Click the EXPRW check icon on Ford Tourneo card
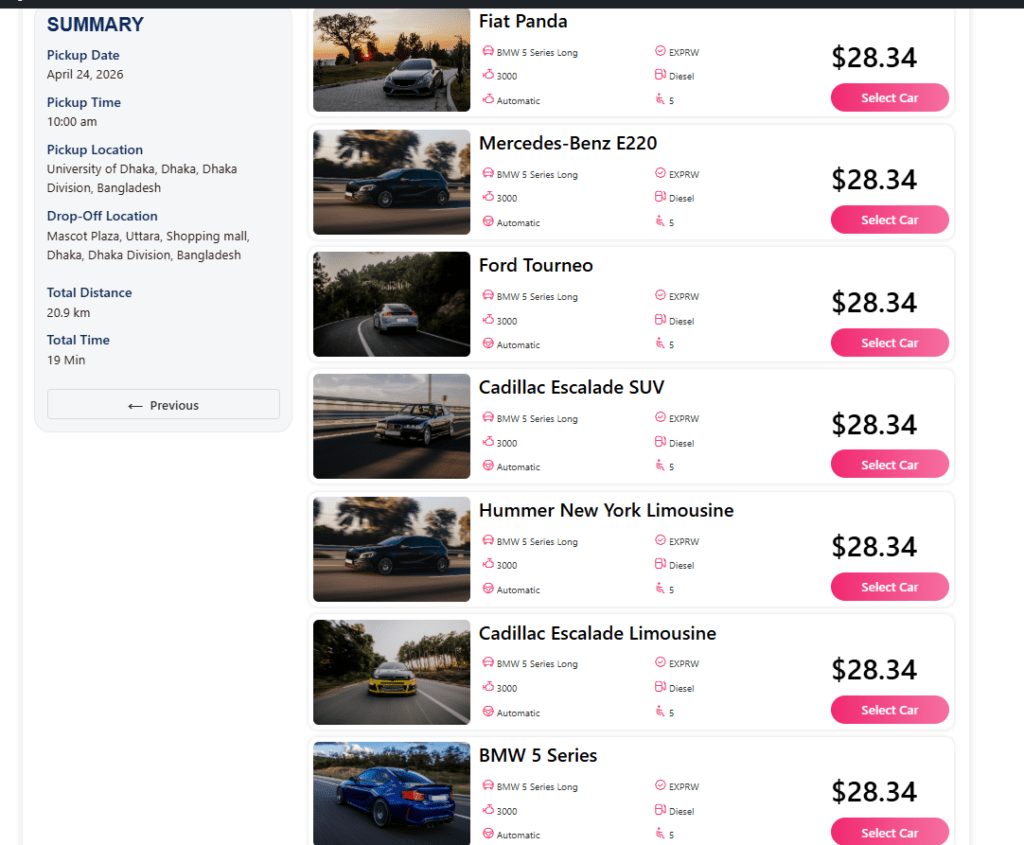Viewport: 1024px width, 845px height. 660,295
